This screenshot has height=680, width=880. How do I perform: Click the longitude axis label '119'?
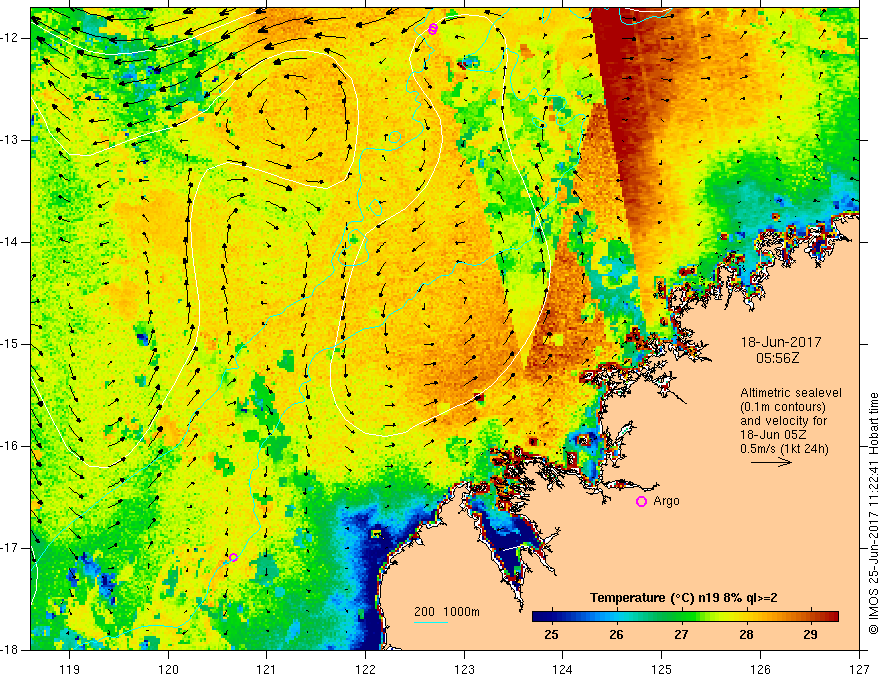tap(70, 669)
